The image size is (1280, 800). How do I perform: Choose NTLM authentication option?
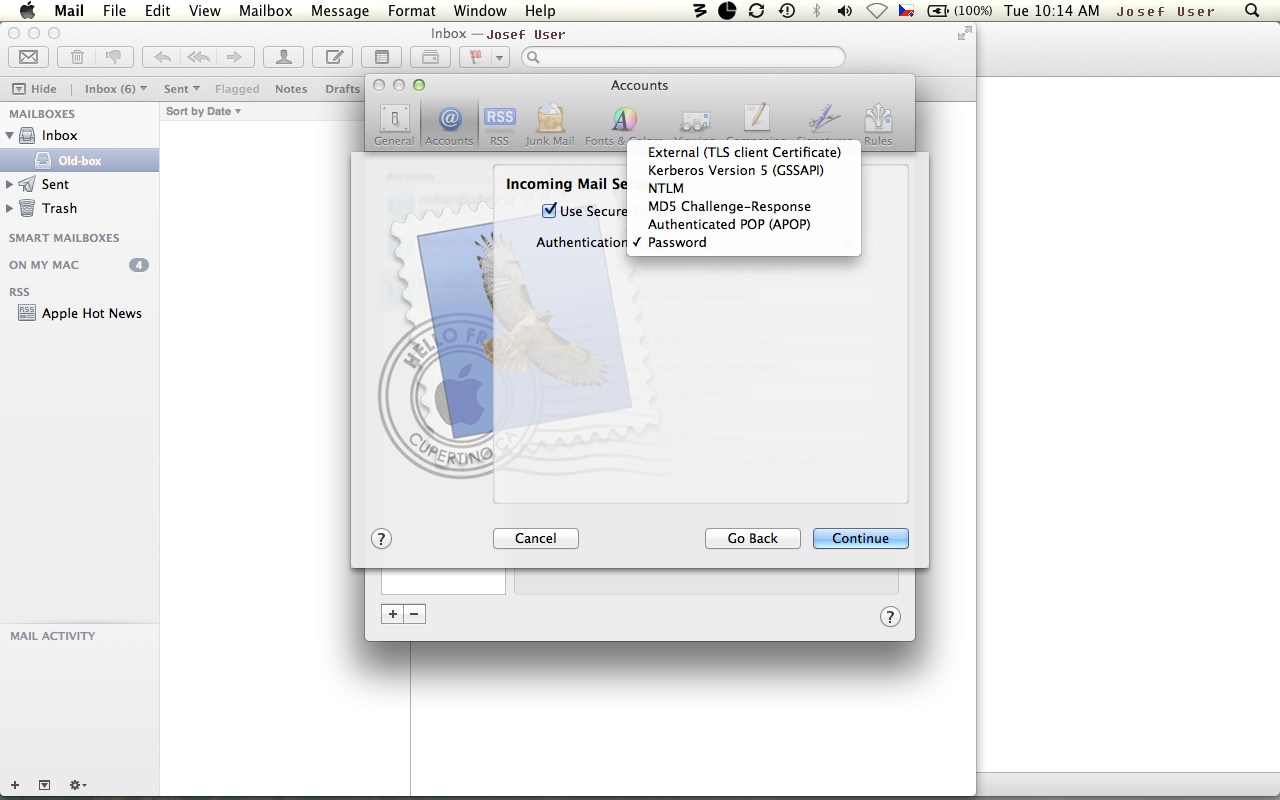pyautogui.click(x=744, y=188)
